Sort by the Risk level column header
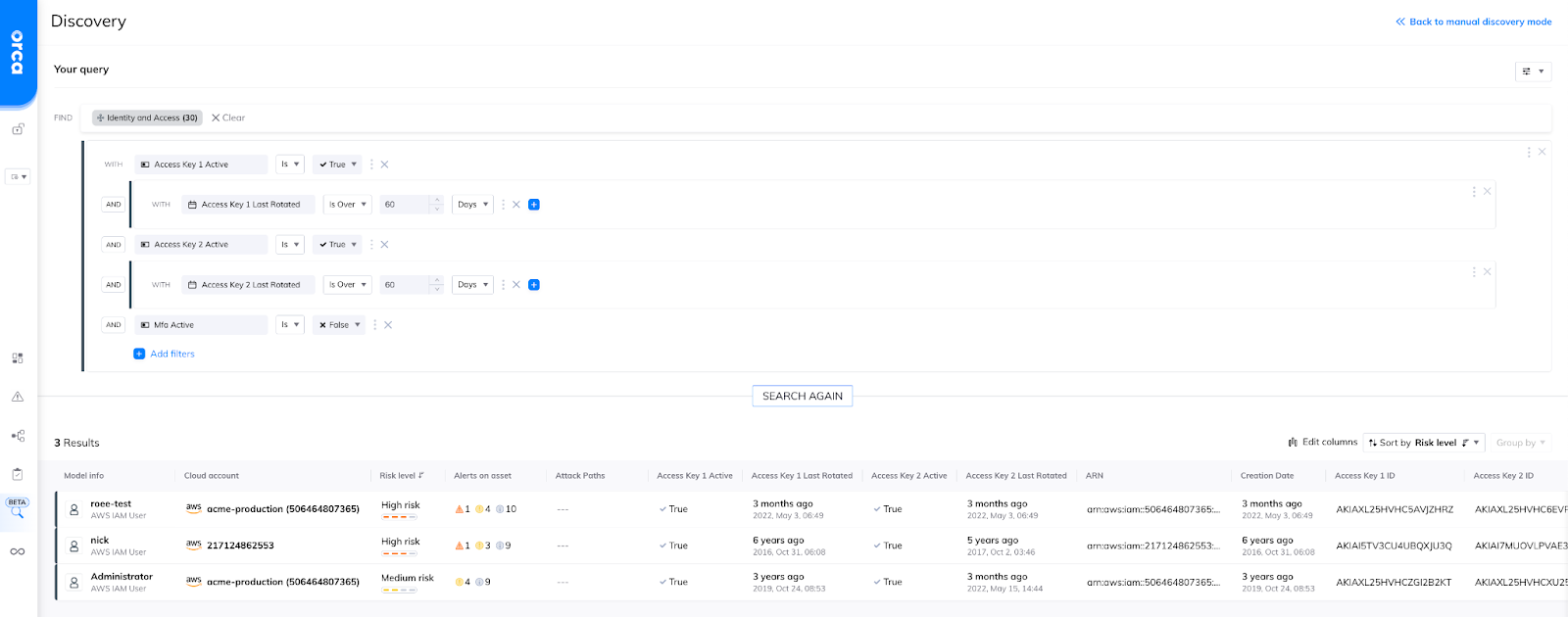This screenshot has width=1568, height=617. pos(402,476)
